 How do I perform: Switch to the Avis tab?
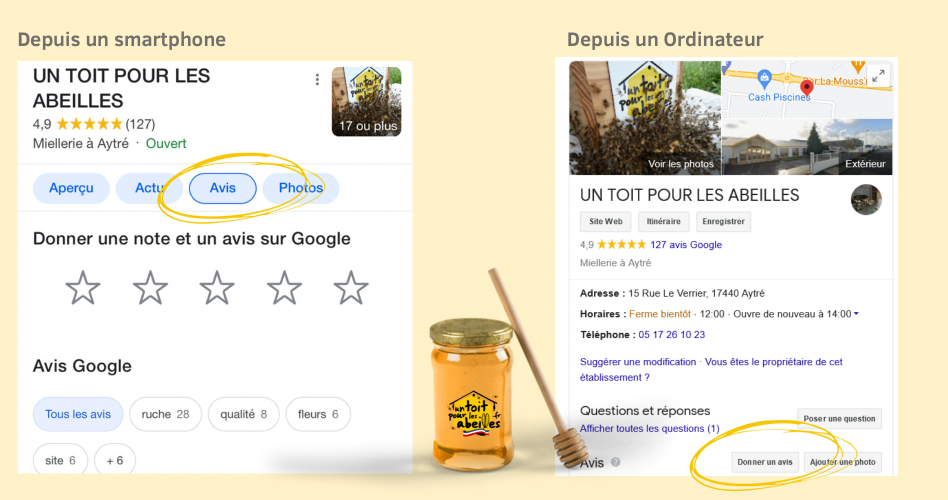point(222,188)
